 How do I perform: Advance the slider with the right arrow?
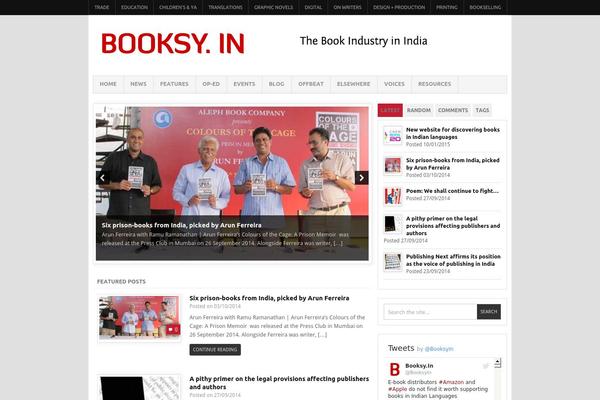tap(361, 178)
